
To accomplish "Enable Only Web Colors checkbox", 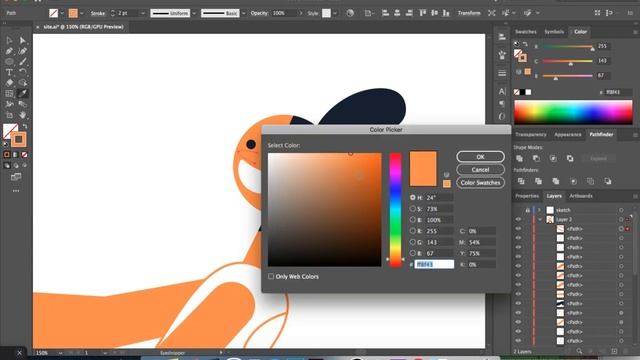I will click(x=271, y=276).
